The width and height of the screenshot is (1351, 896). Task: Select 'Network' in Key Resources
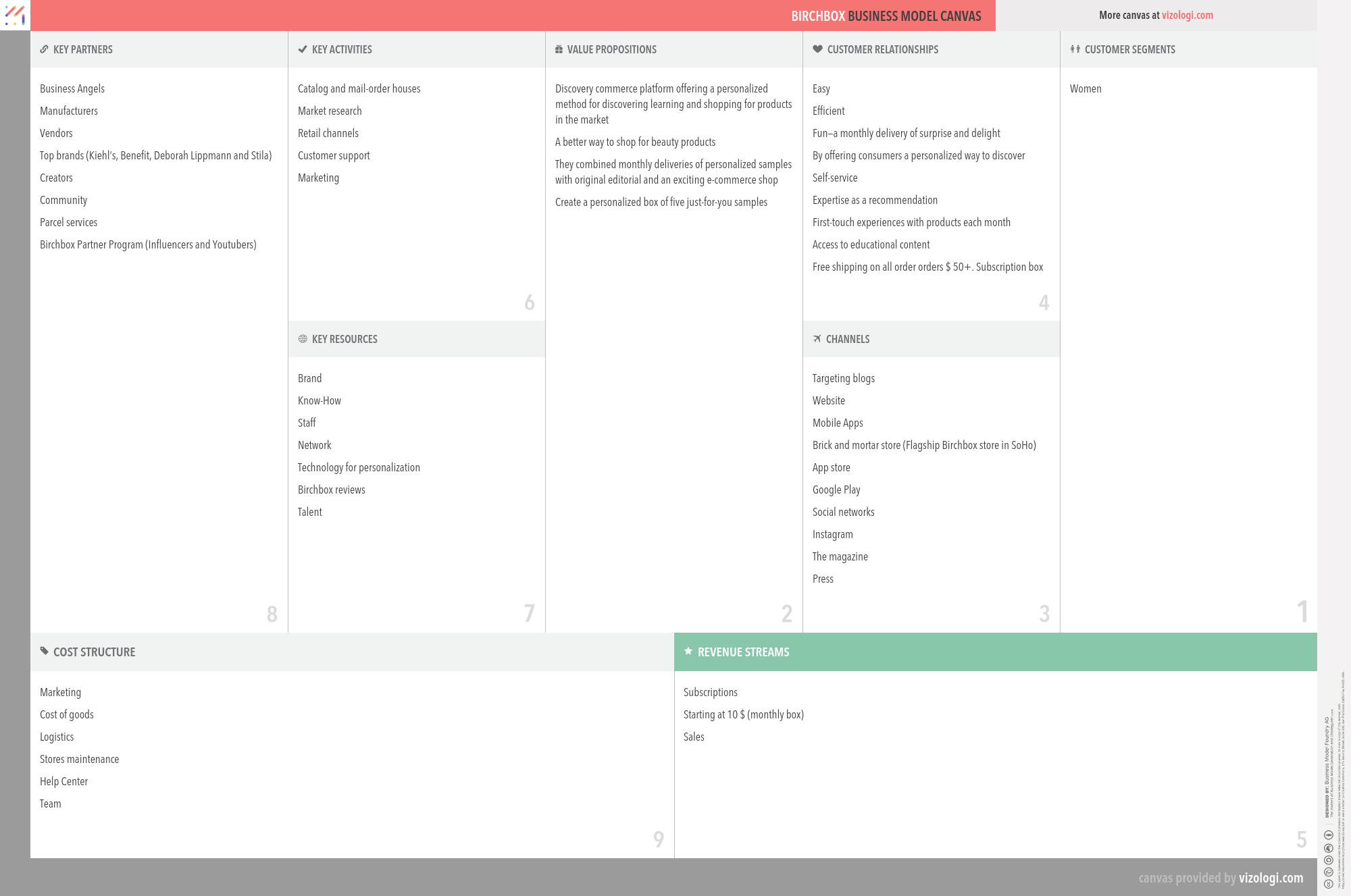(314, 445)
